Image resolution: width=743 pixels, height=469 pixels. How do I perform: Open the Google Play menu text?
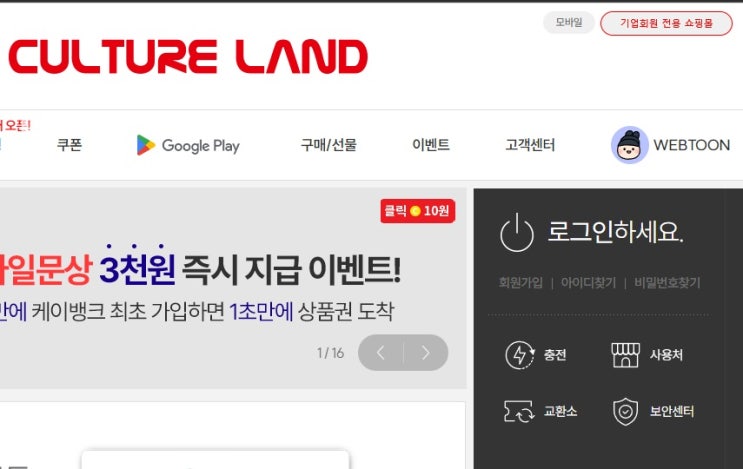click(x=200, y=145)
